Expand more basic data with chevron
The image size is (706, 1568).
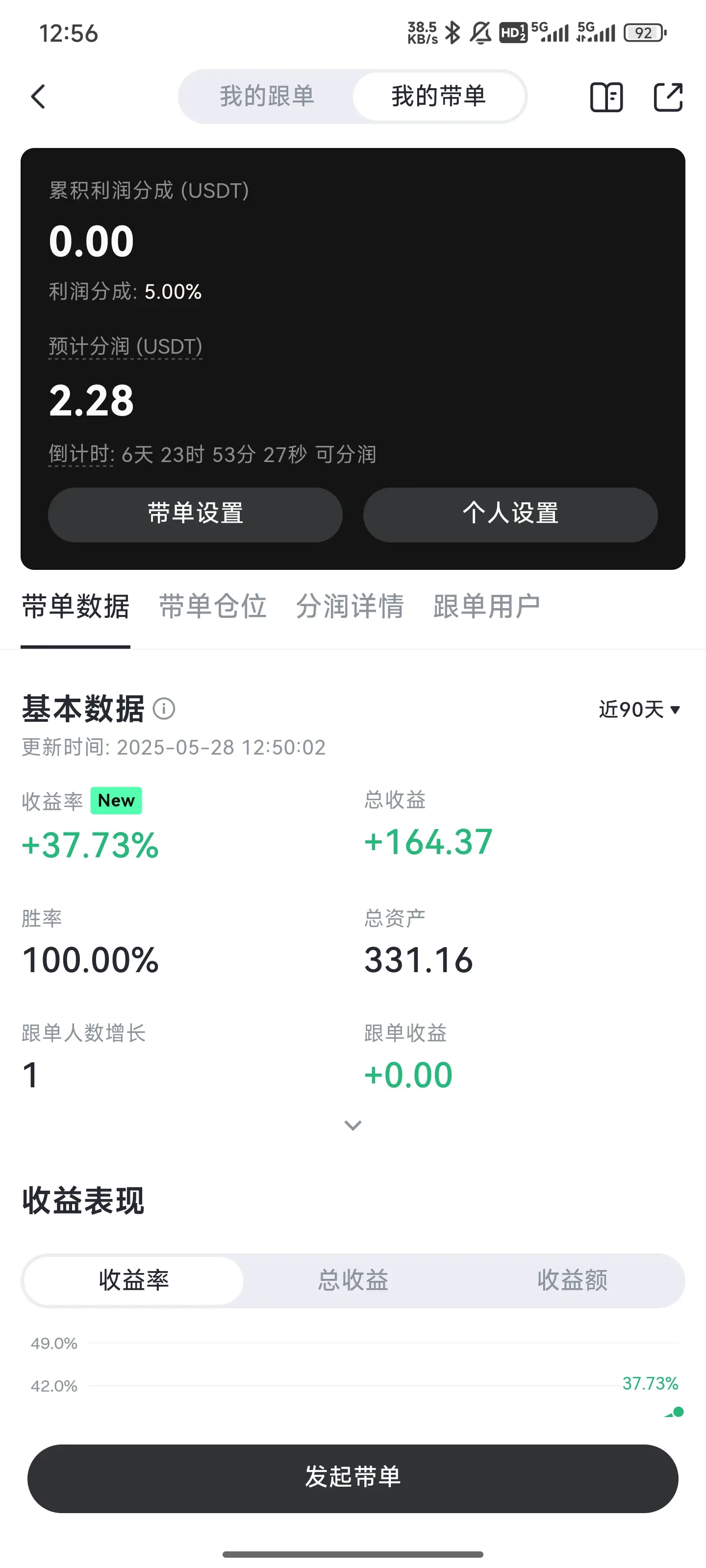tap(353, 1125)
